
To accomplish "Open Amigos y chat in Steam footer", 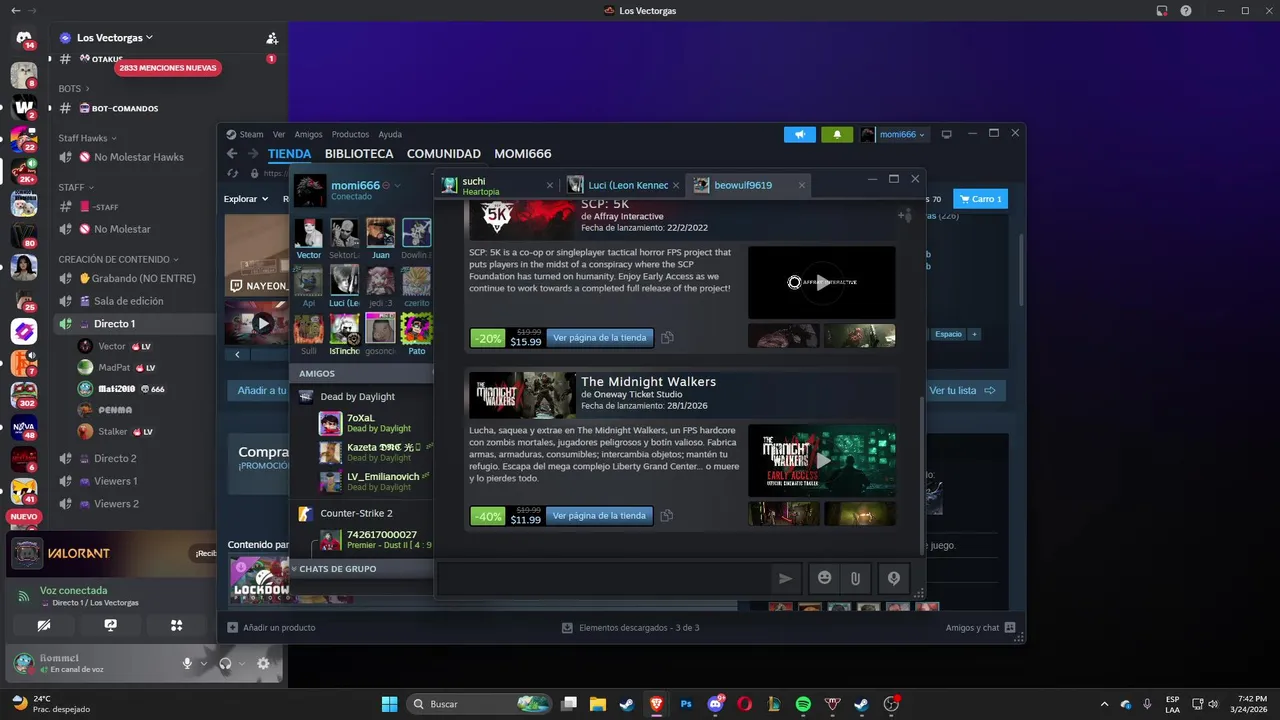I will coord(981,628).
